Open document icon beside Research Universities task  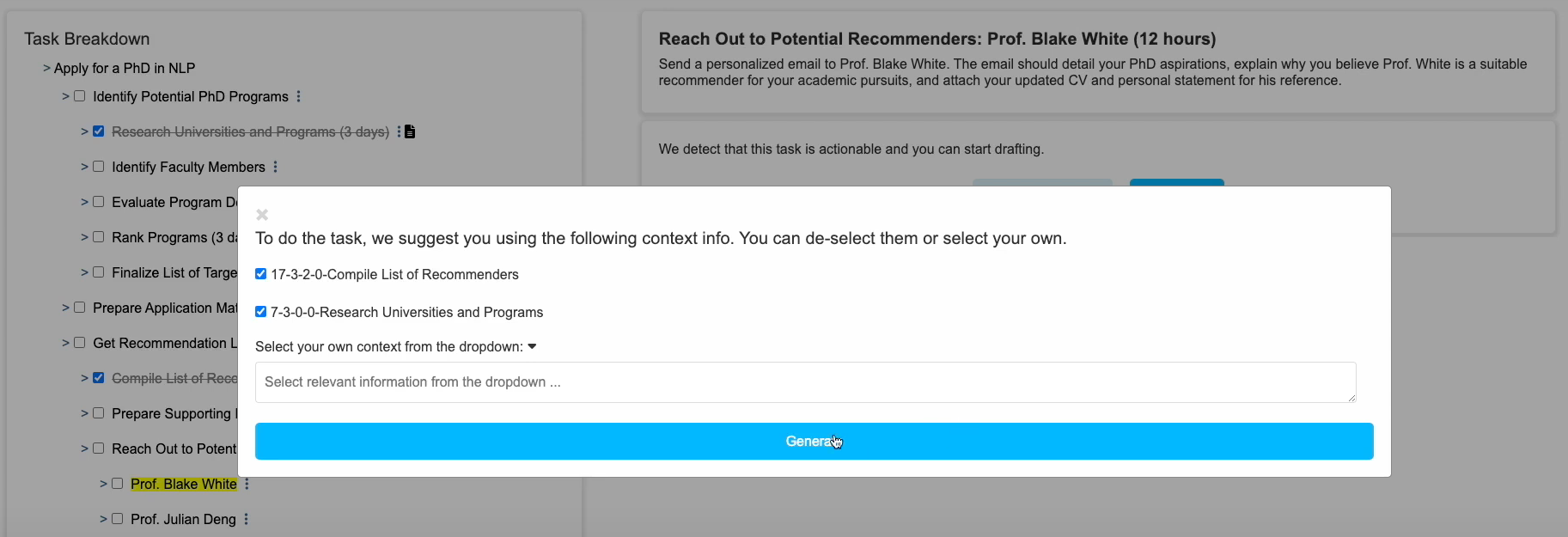point(411,131)
